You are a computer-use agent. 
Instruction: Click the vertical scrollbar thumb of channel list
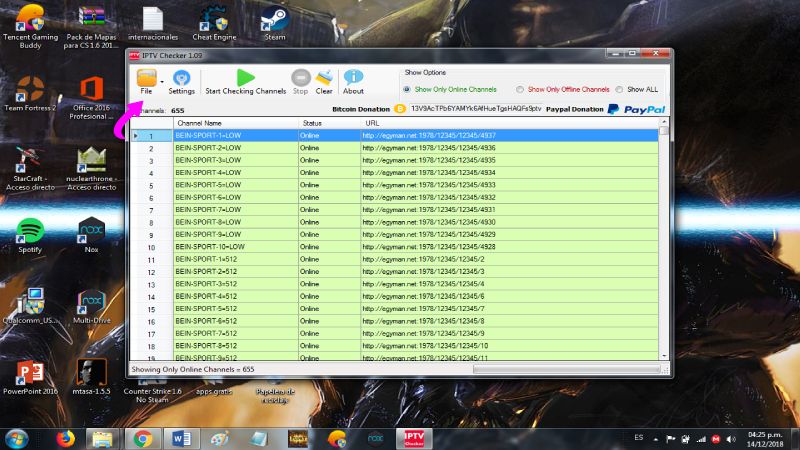click(x=664, y=131)
